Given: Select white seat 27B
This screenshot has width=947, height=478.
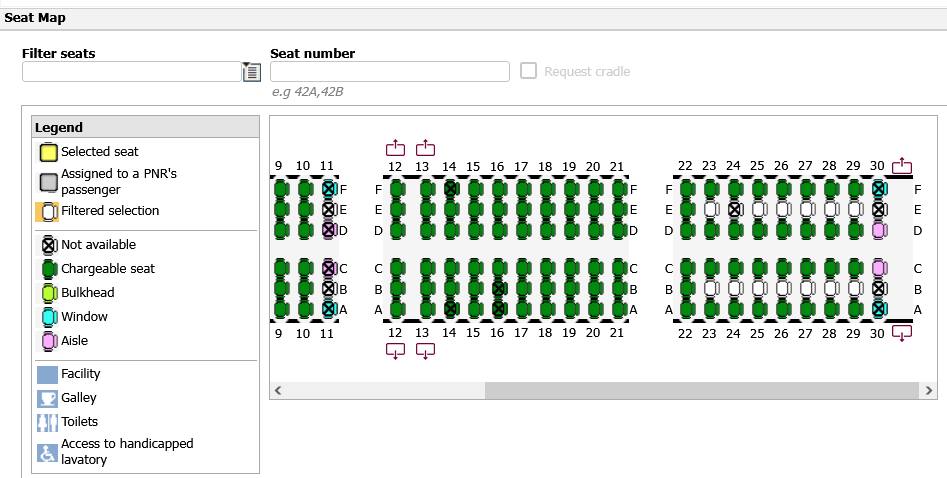Looking at the screenshot, I should tap(807, 289).
